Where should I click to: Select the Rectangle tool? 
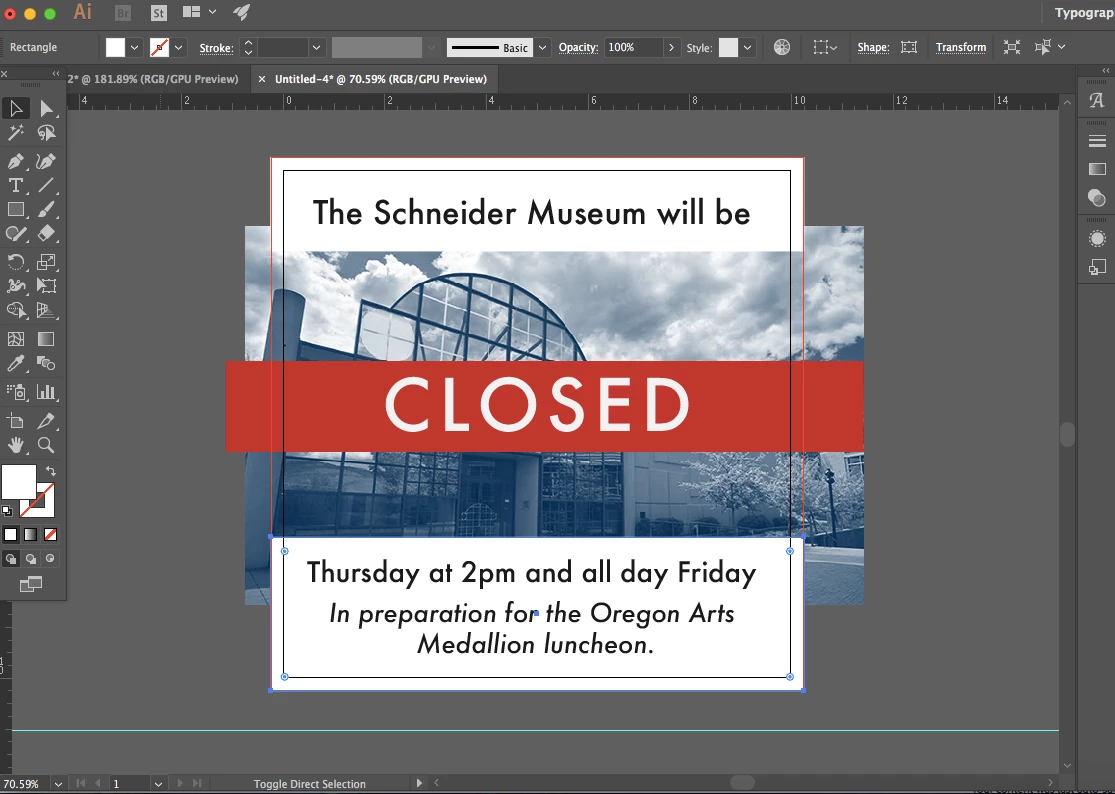(x=16, y=210)
